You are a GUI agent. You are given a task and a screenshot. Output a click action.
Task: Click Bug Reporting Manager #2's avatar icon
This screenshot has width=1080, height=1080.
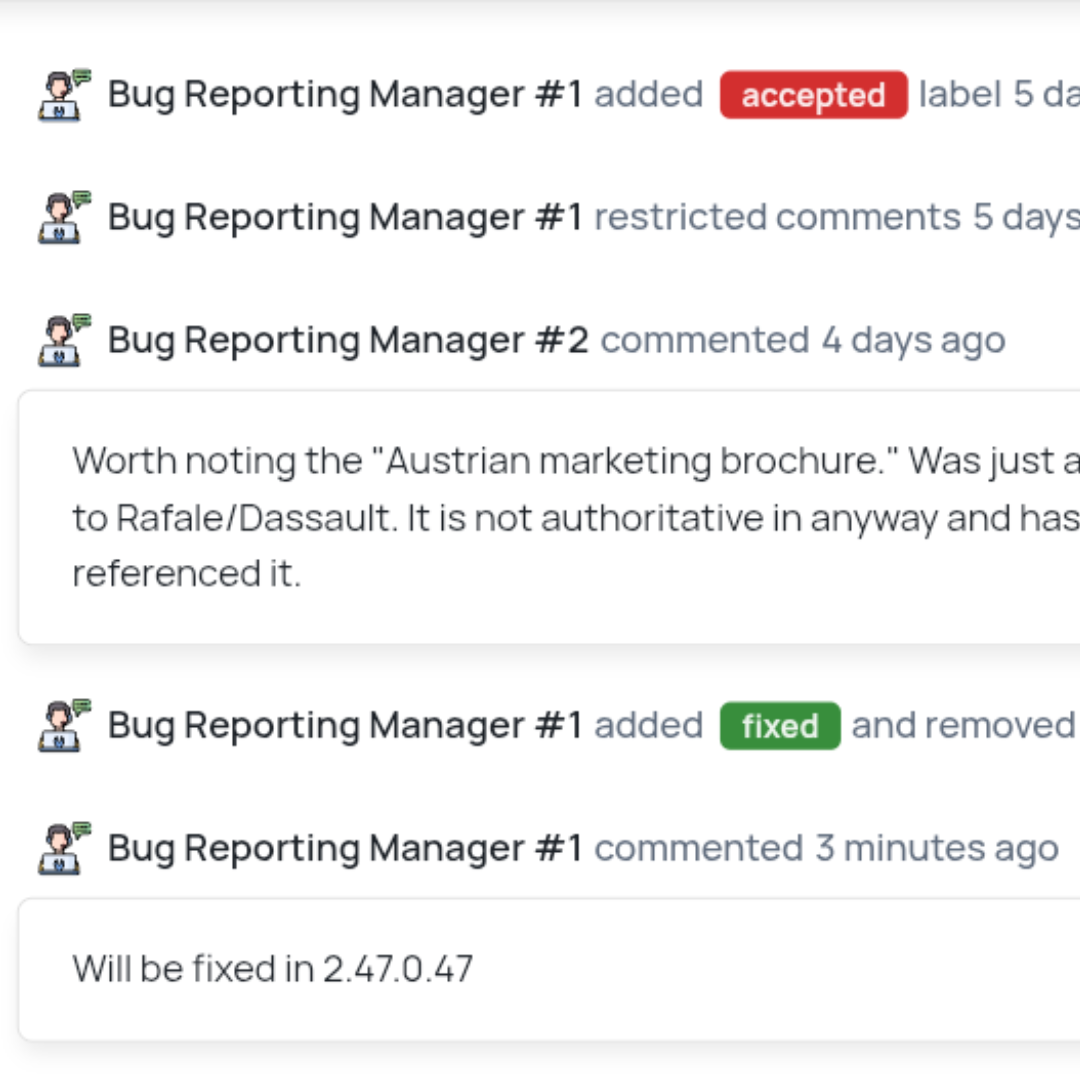point(64,340)
